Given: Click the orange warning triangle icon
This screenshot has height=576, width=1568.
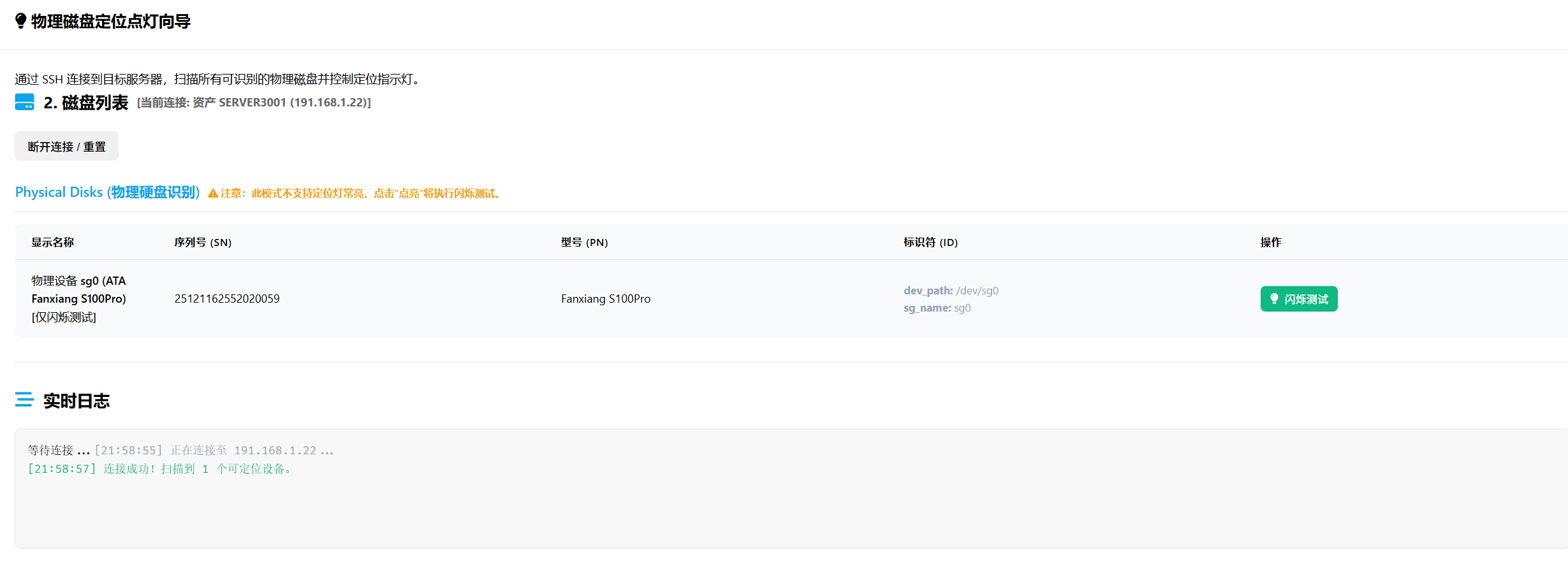Looking at the screenshot, I should click(x=213, y=193).
